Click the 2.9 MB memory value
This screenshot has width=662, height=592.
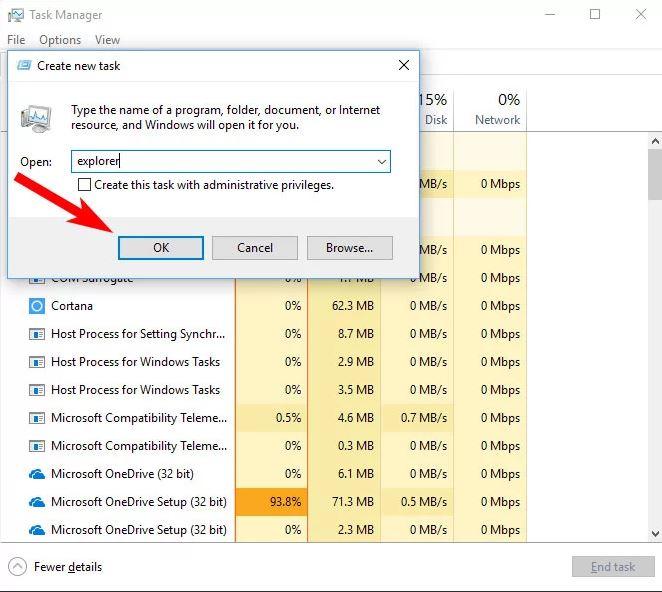(355, 362)
